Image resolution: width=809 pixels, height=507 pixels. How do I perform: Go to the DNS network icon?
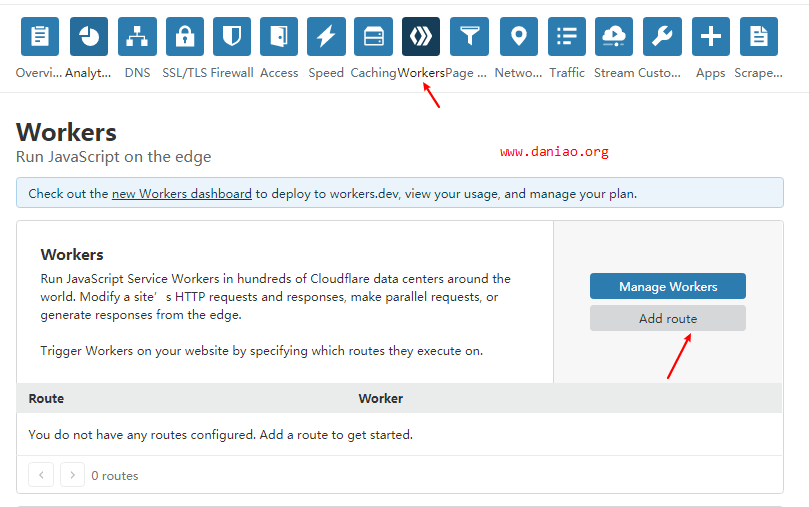point(137,37)
